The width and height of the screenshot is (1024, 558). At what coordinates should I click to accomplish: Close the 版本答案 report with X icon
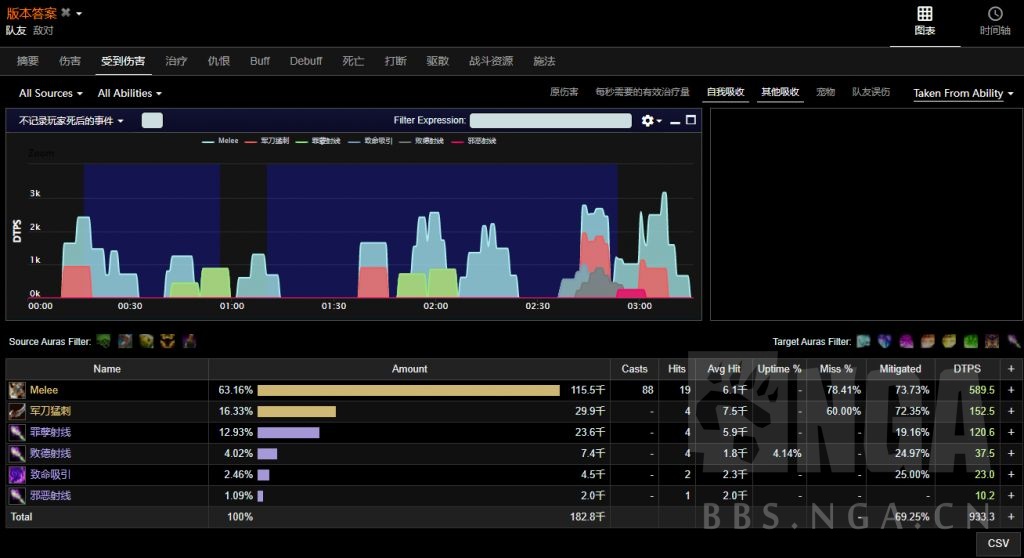[x=66, y=12]
